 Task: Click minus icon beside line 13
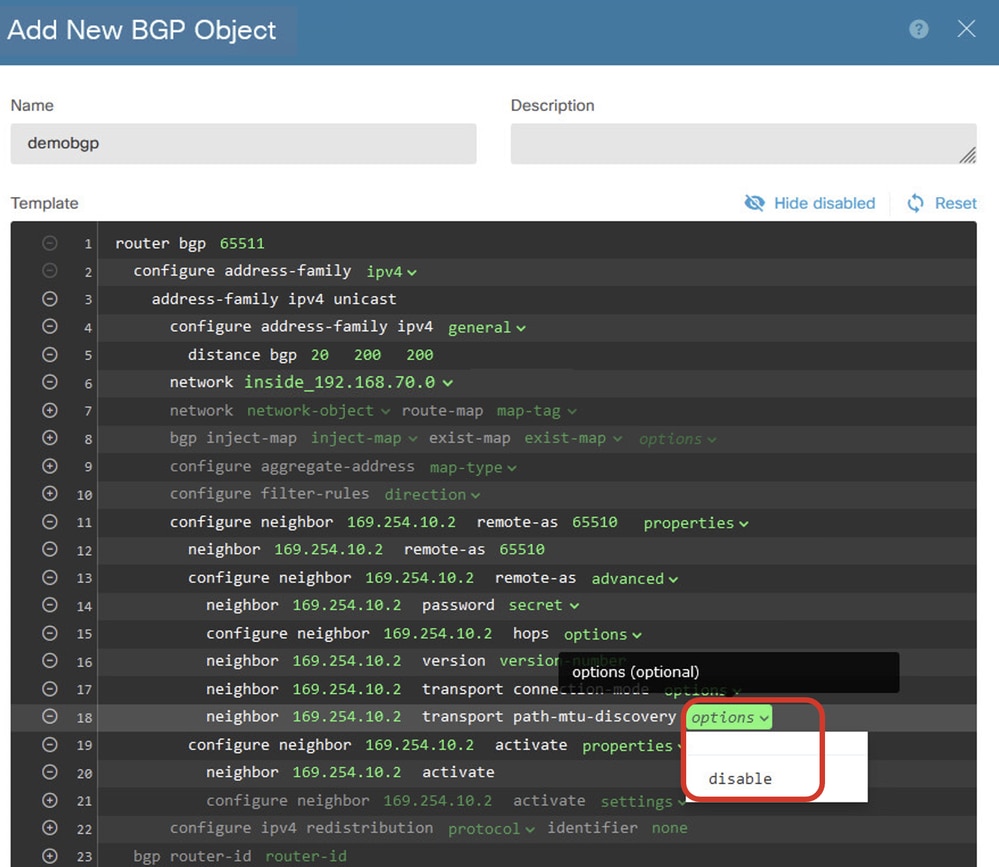tap(50, 577)
